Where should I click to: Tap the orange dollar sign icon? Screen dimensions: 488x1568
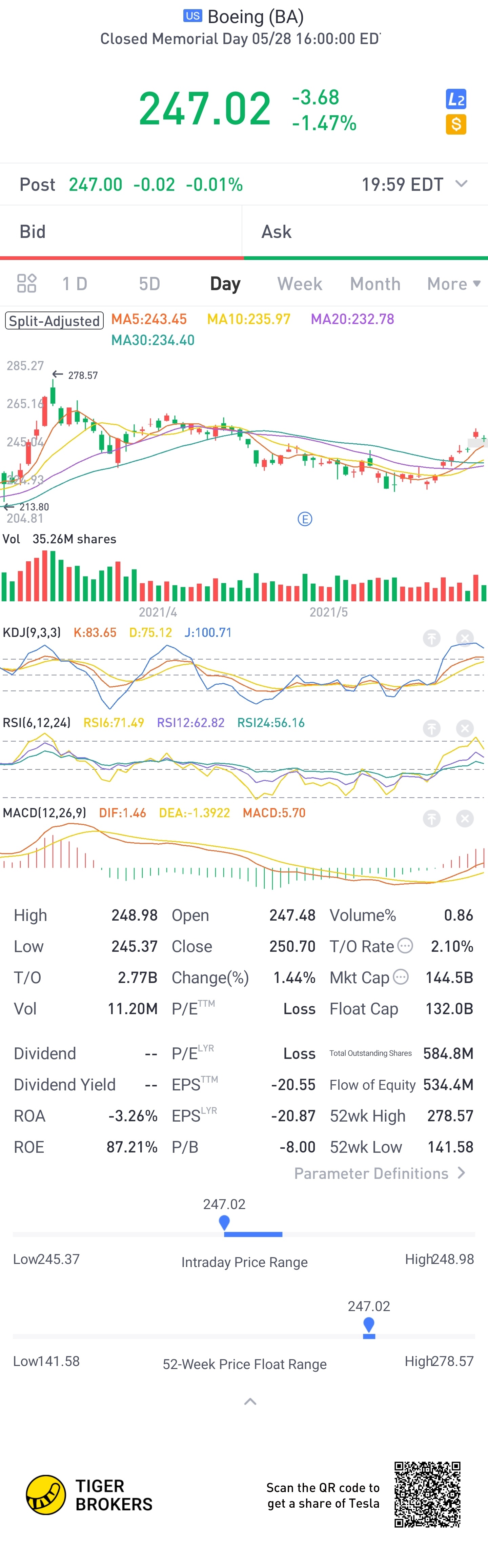tap(456, 124)
